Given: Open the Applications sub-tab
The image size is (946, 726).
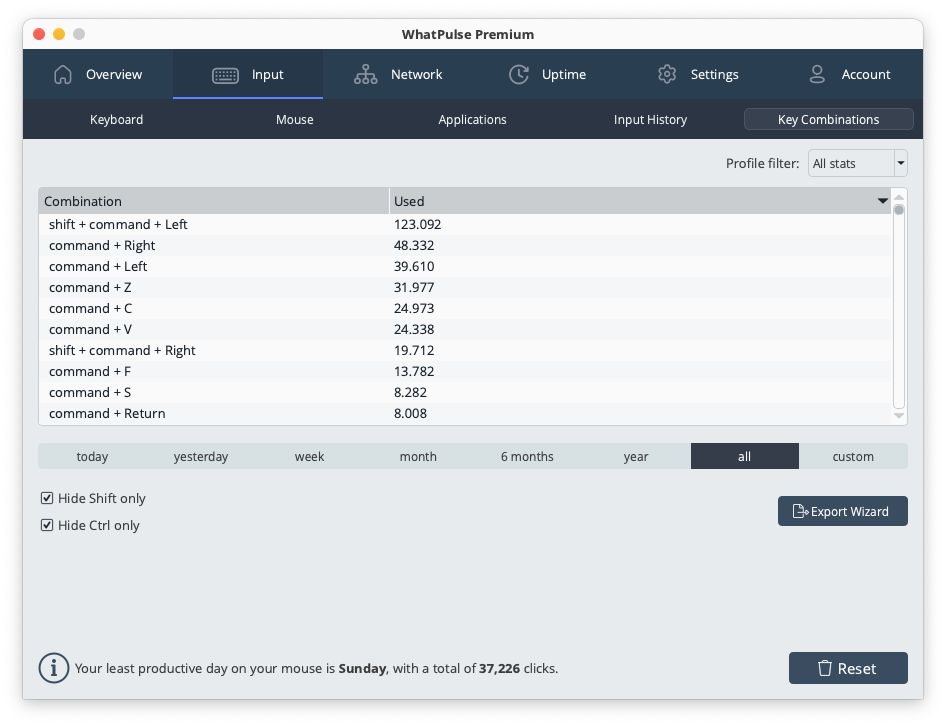Looking at the screenshot, I should pos(472,120).
